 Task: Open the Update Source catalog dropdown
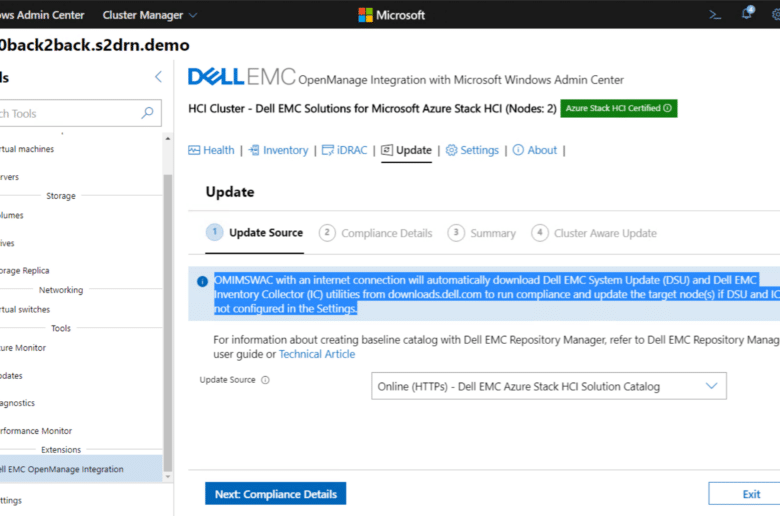click(x=549, y=386)
